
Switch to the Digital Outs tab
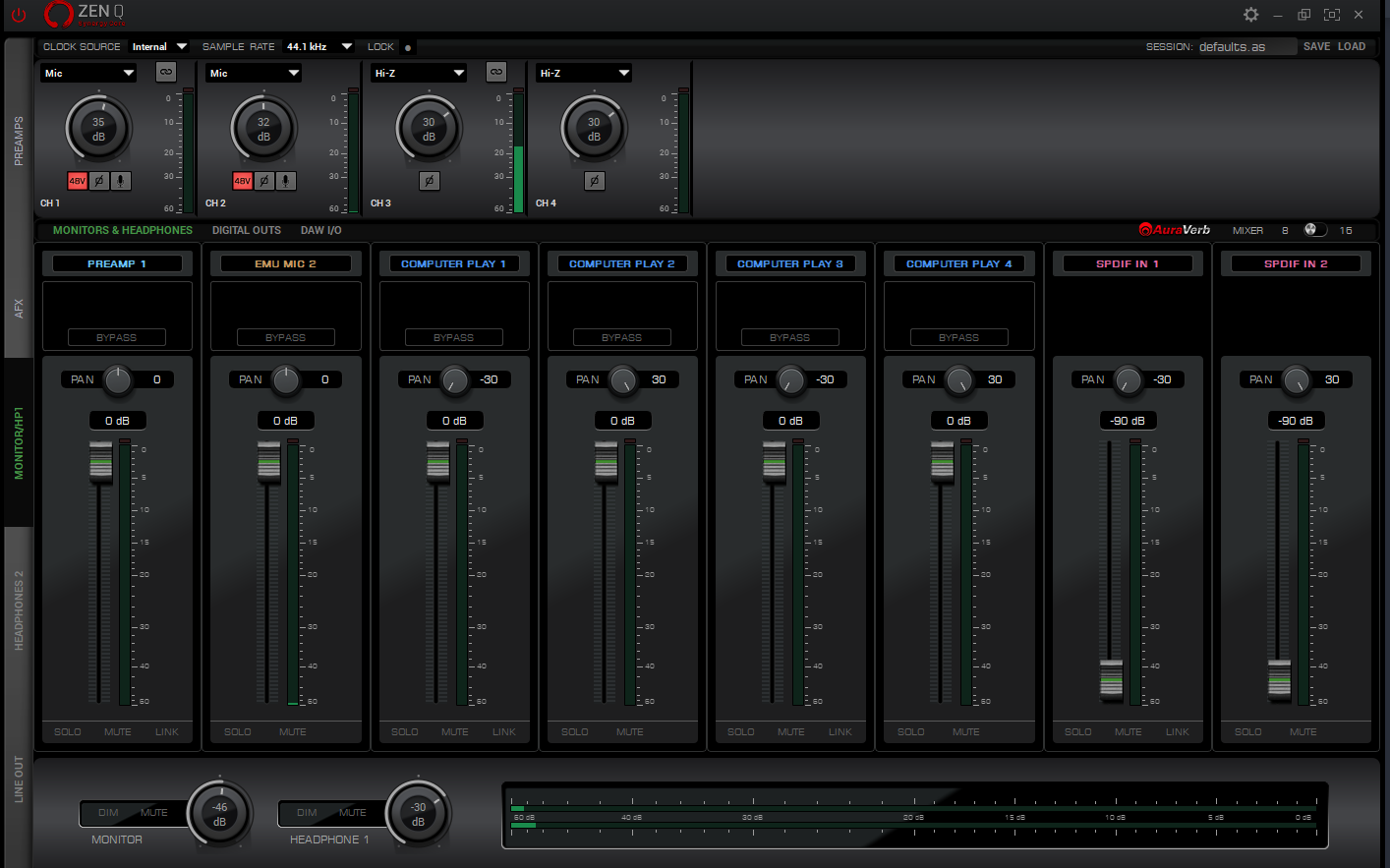(x=247, y=230)
